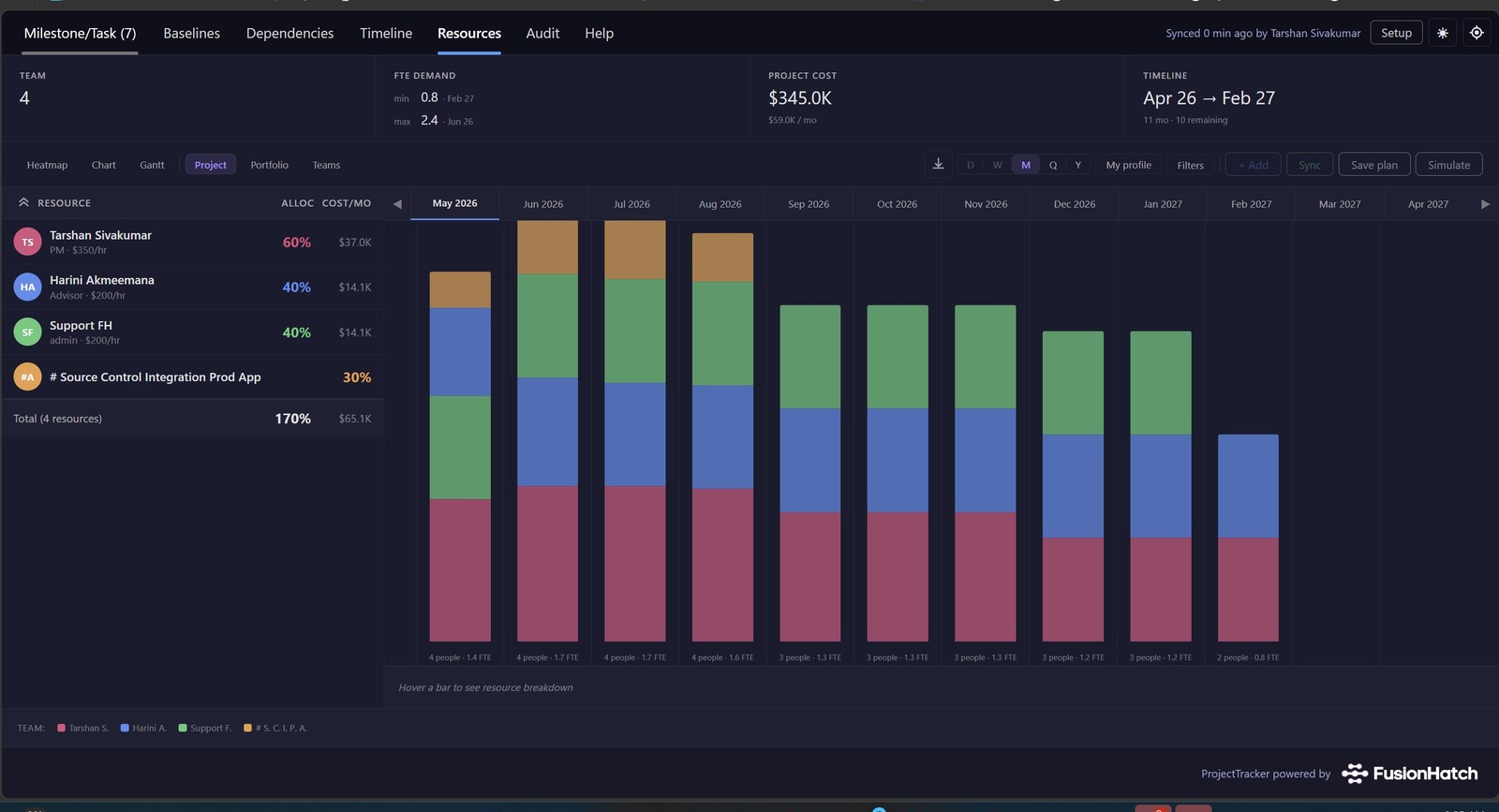This screenshot has width=1499, height=812.
Task: Select Day granularity (D)
Action: click(971, 165)
